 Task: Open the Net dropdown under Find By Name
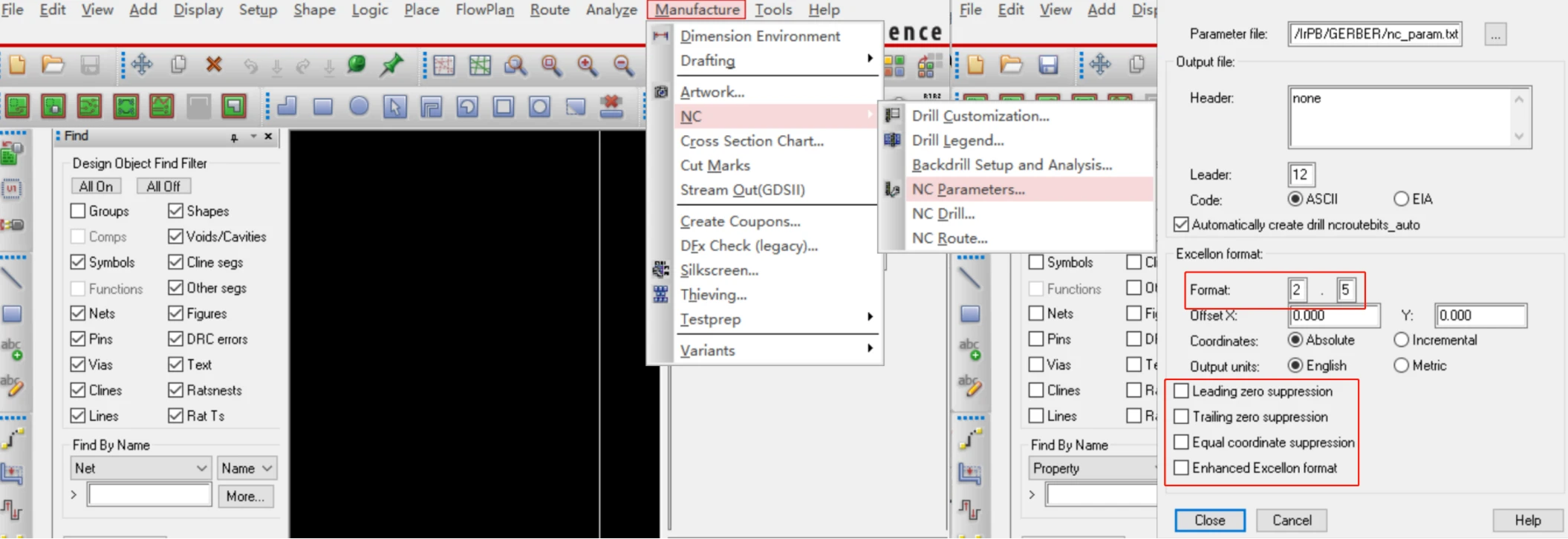(141, 468)
